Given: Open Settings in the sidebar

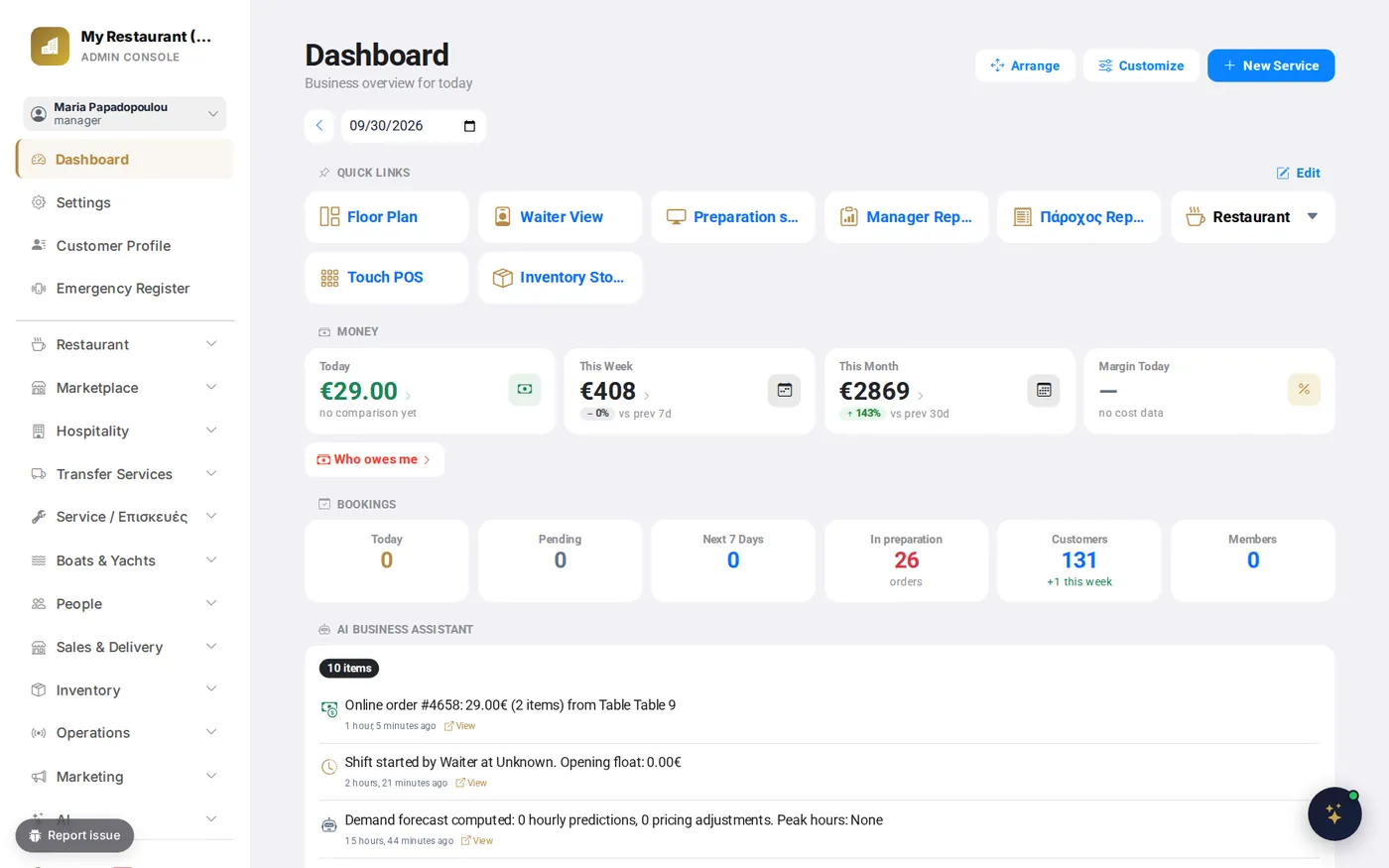Looking at the screenshot, I should pos(125,202).
